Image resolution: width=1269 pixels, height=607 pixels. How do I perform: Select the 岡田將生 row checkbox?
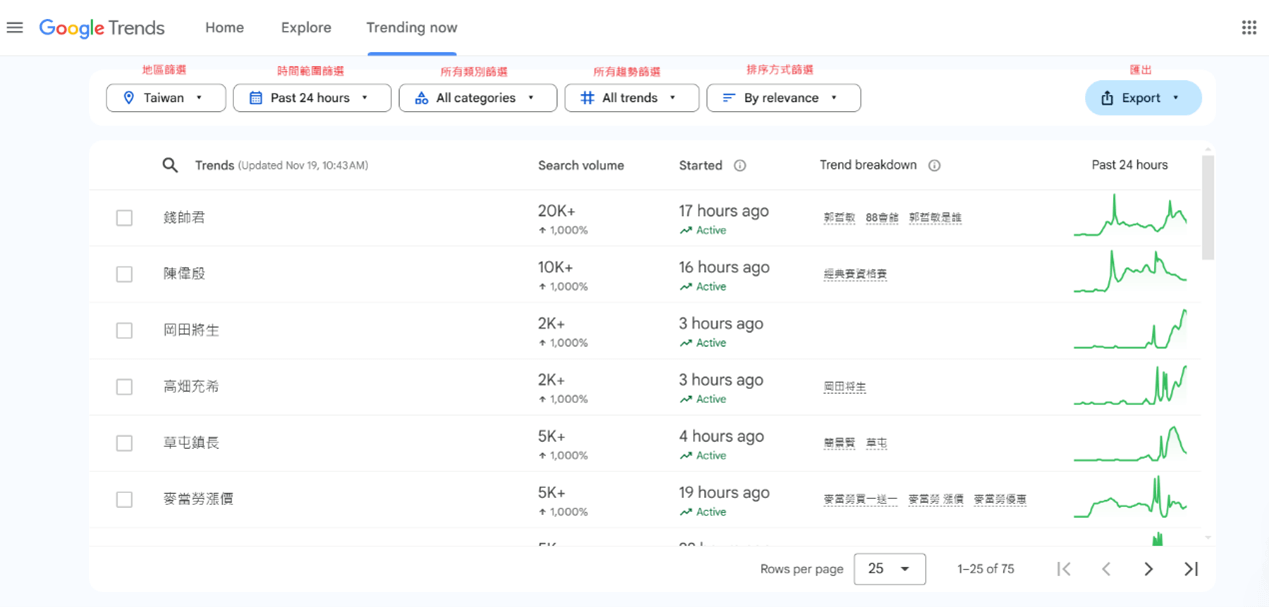[x=124, y=330]
